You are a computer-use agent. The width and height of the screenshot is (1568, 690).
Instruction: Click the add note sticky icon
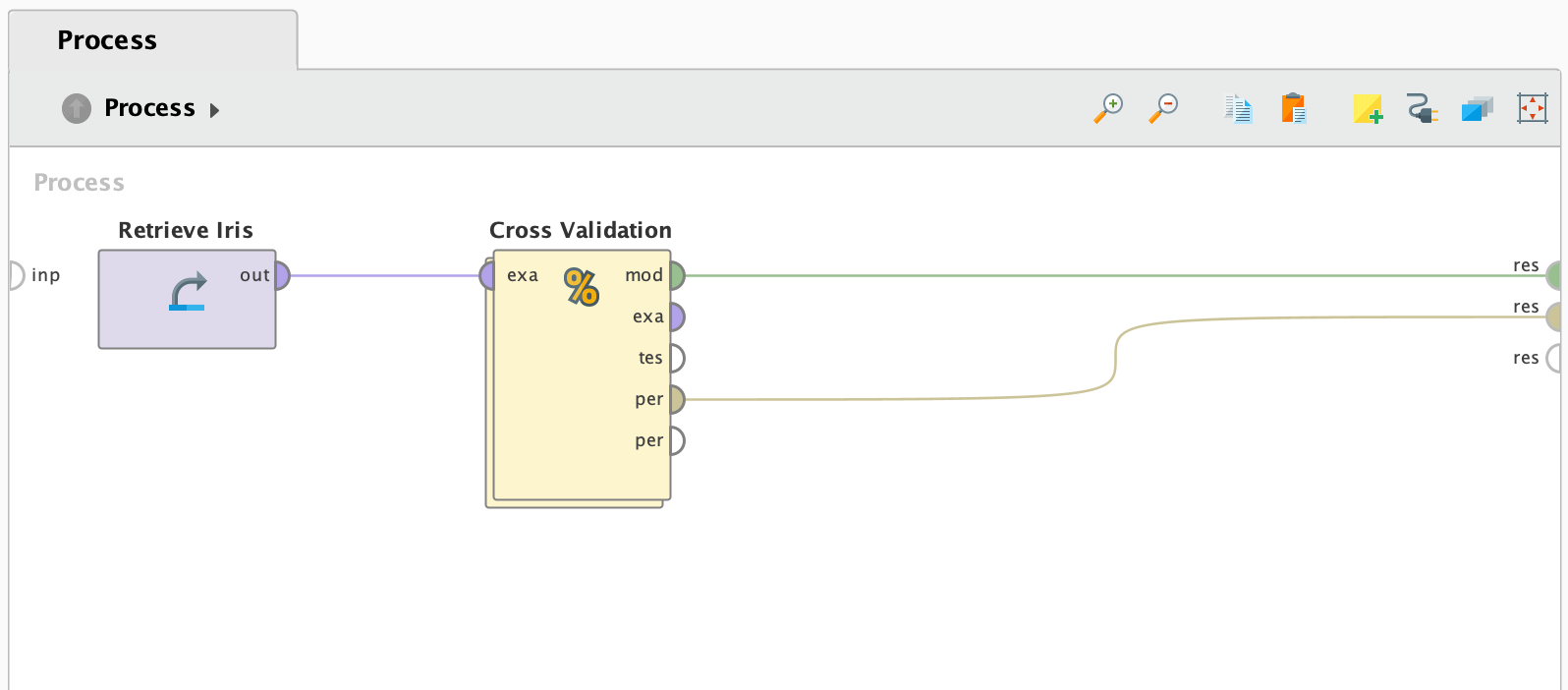(x=1367, y=108)
